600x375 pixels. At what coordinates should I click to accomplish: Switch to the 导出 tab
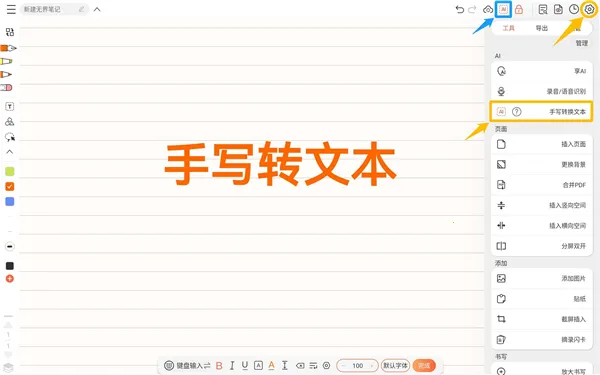541,28
